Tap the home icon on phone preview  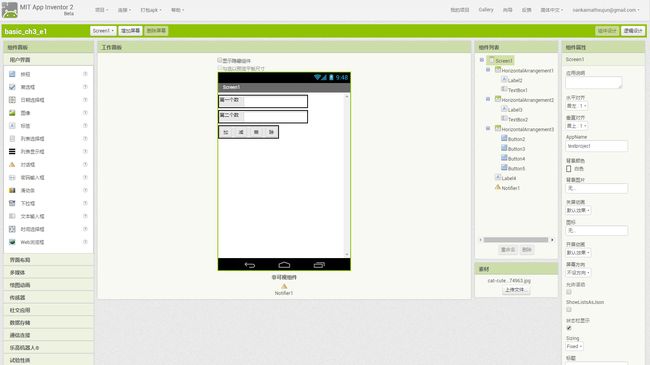(x=284, y=265)
